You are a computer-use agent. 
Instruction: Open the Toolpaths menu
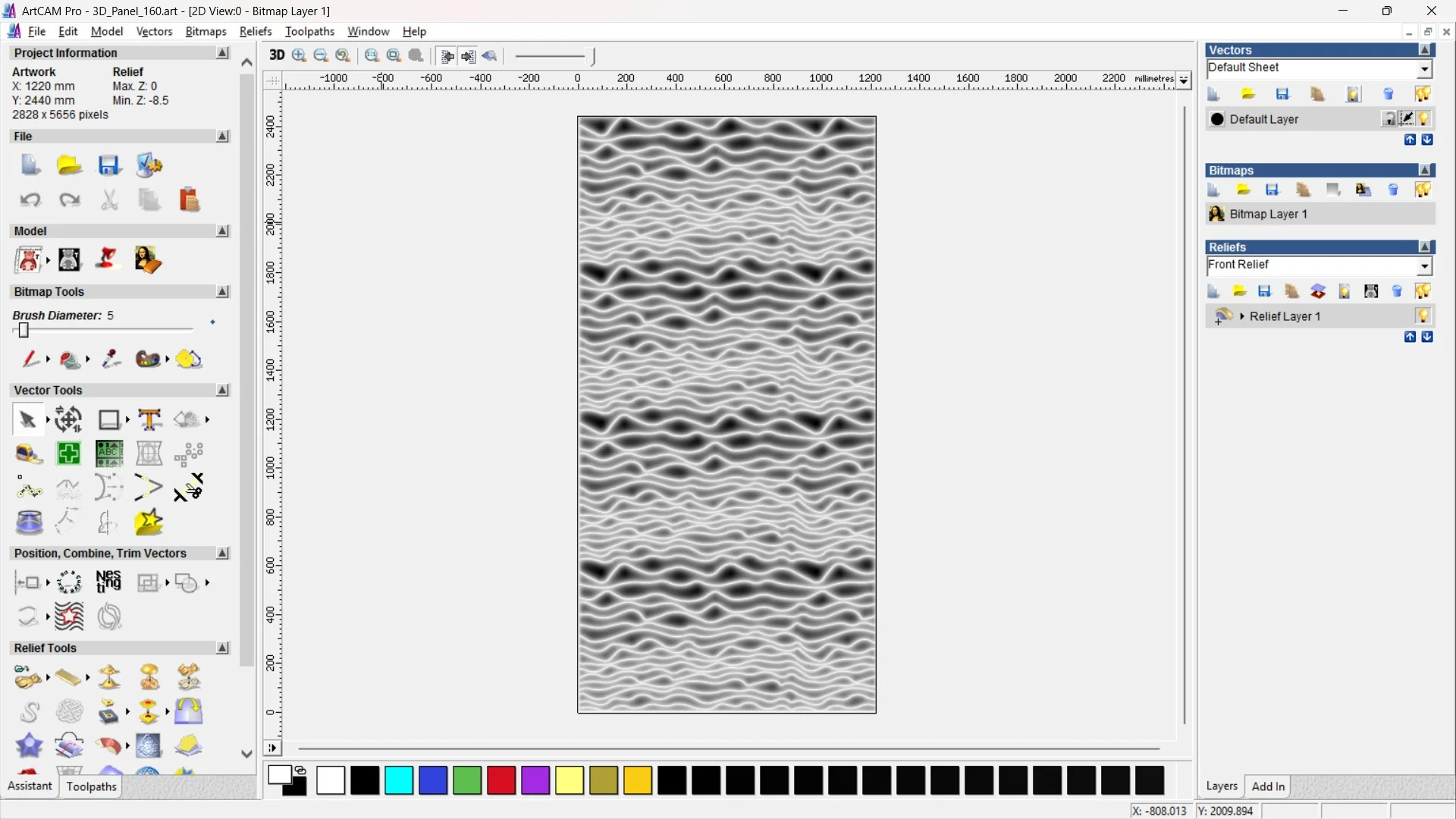pos(309,31)
